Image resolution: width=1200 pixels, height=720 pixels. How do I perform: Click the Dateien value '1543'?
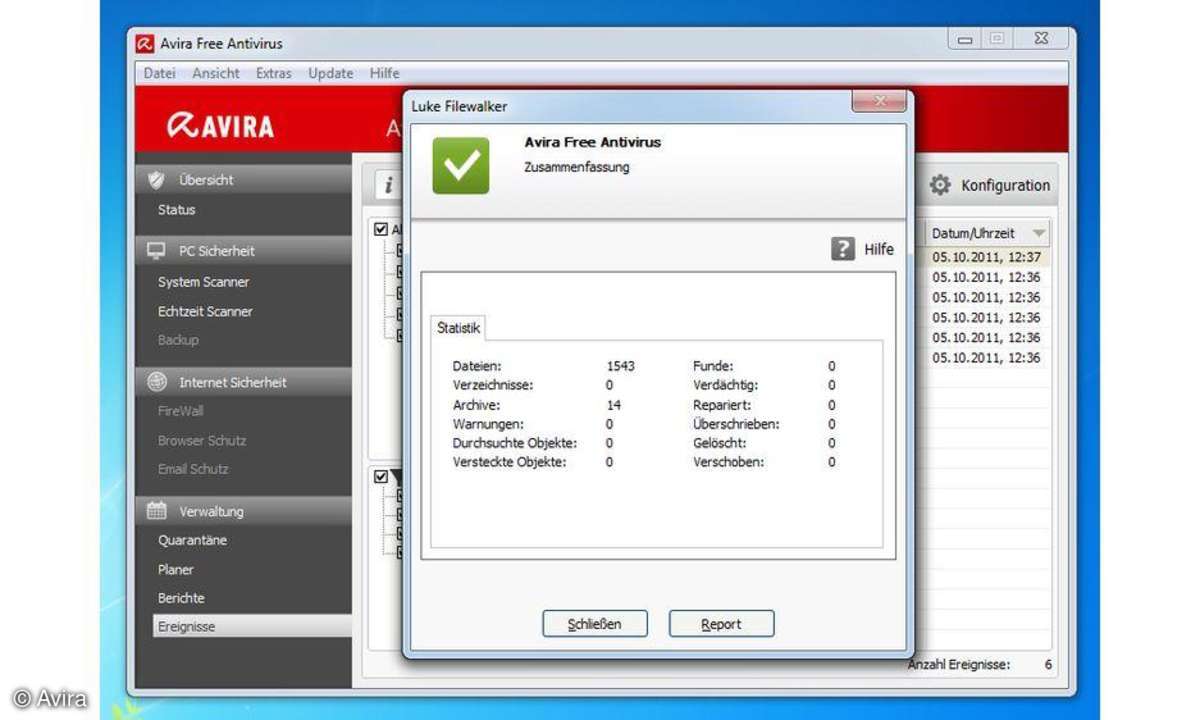[x=620, y=366]
